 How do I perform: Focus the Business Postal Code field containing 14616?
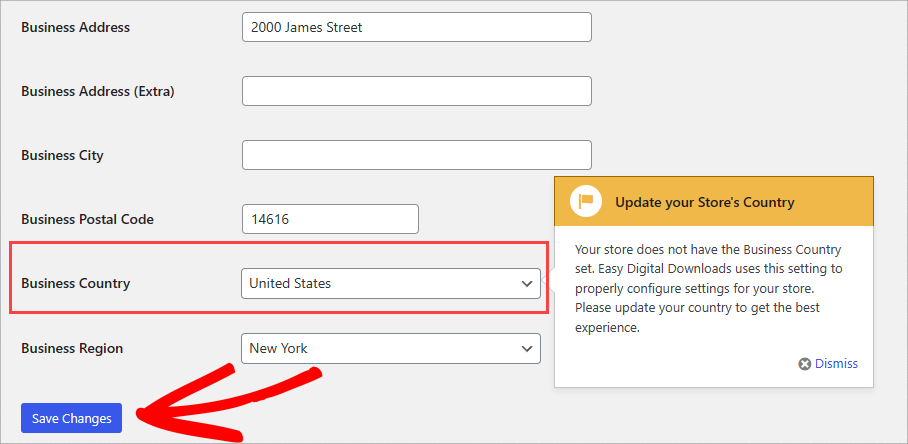(330, 219)
